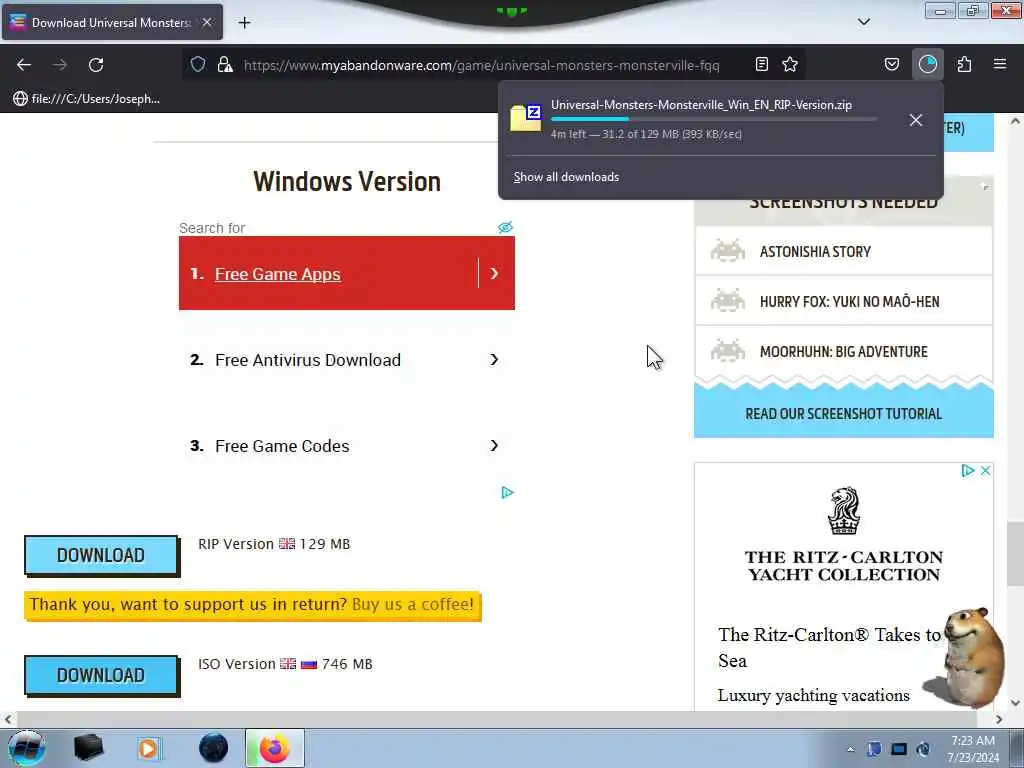This screenshot has height=768, width=1024.
Task: Open Save to Pocket icon
Action: [892, 64]
